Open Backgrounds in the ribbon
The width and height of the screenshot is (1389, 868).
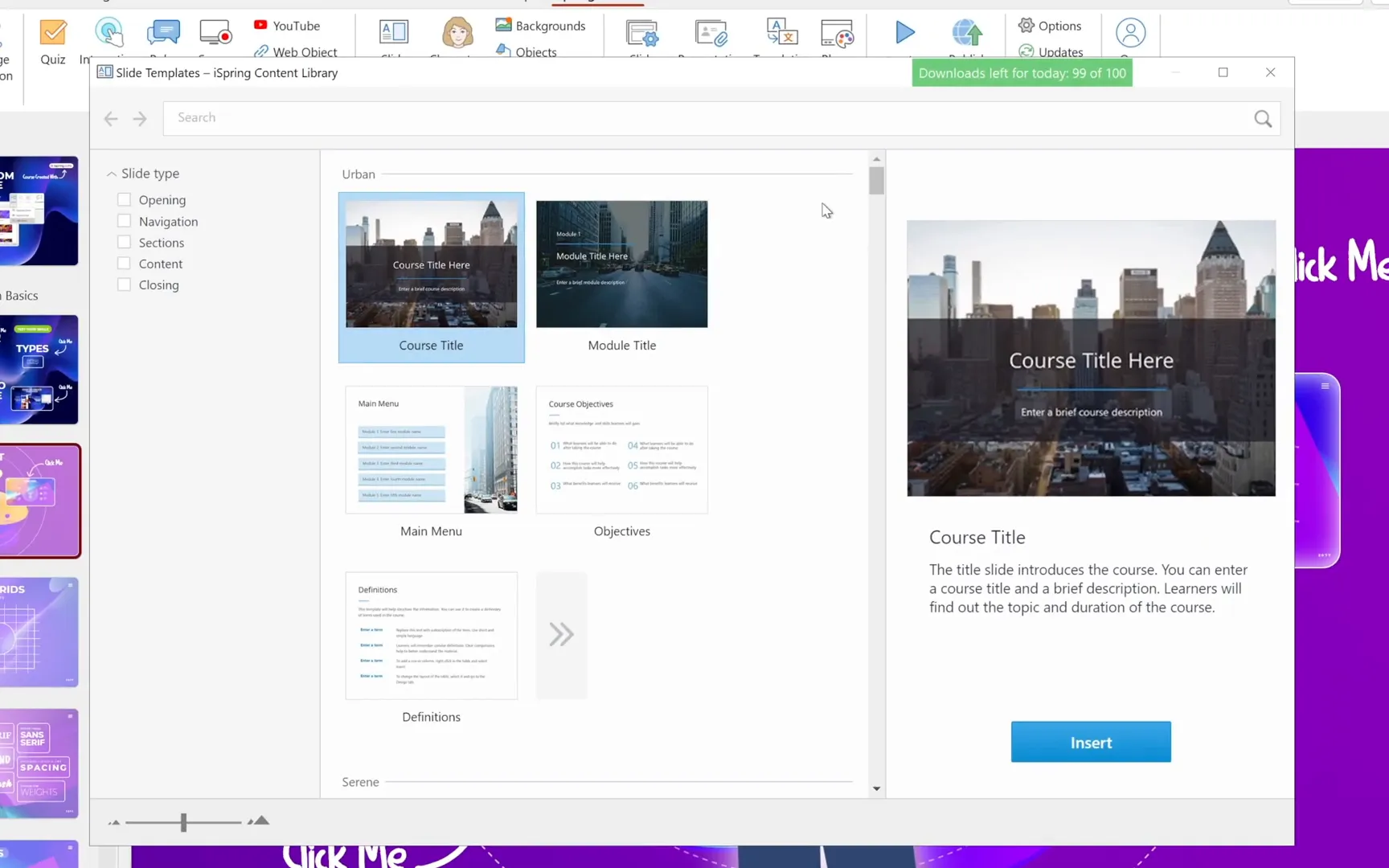(540, 26)
